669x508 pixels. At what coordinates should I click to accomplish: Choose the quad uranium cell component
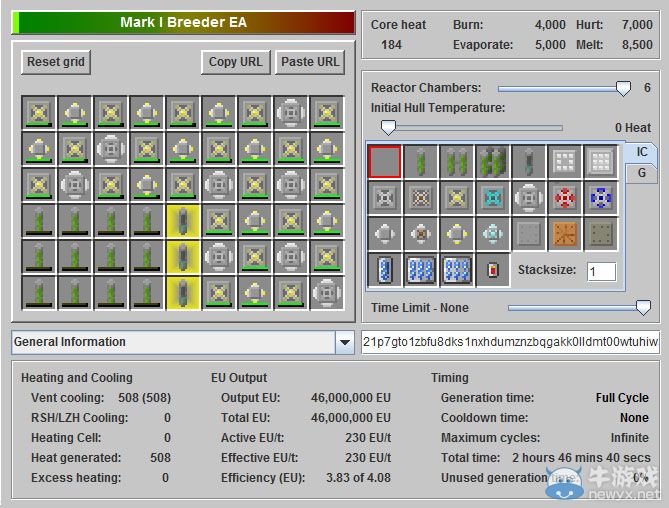point(493,161)
